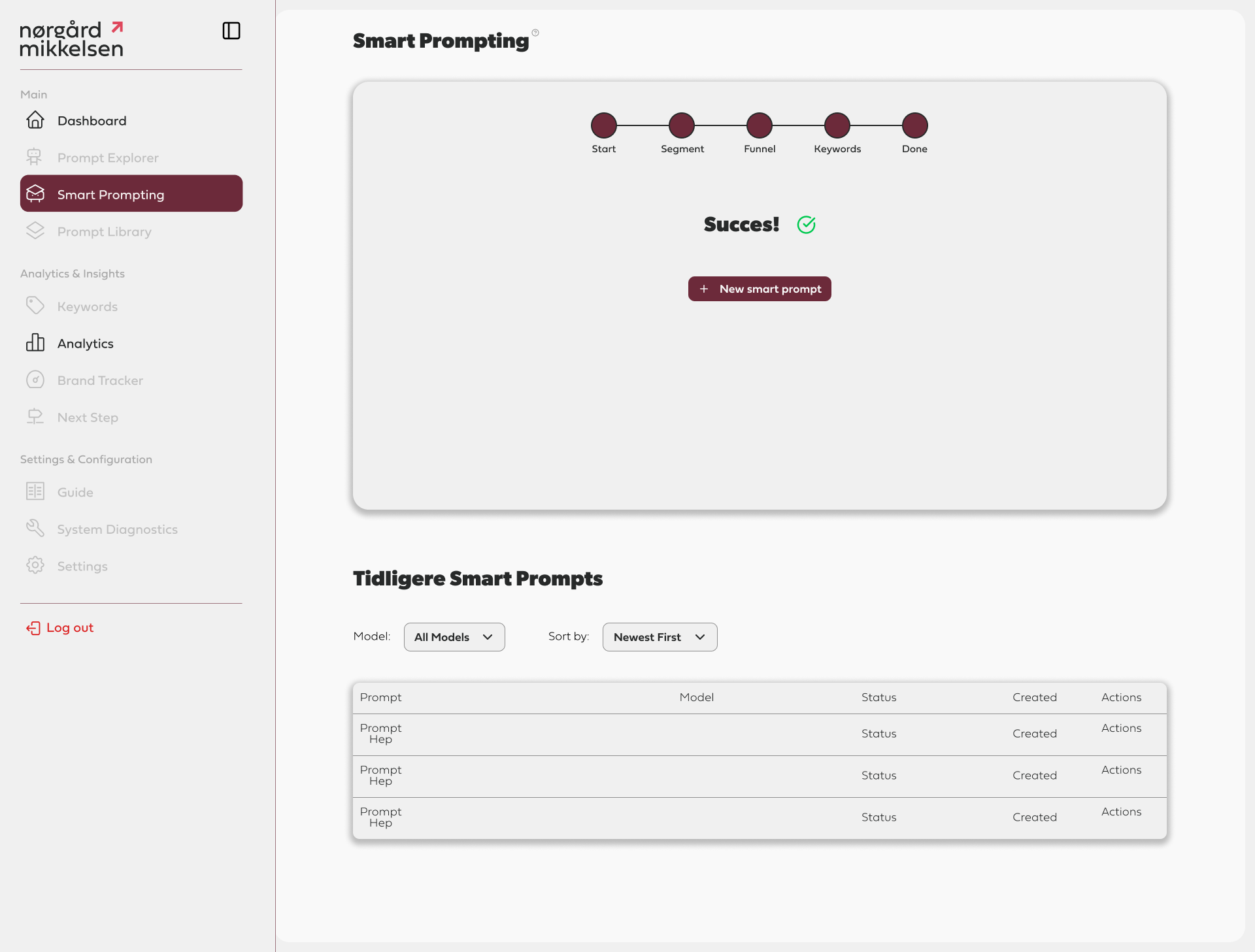Toggle the sidebar collapse icon

(x=231, y=31)
